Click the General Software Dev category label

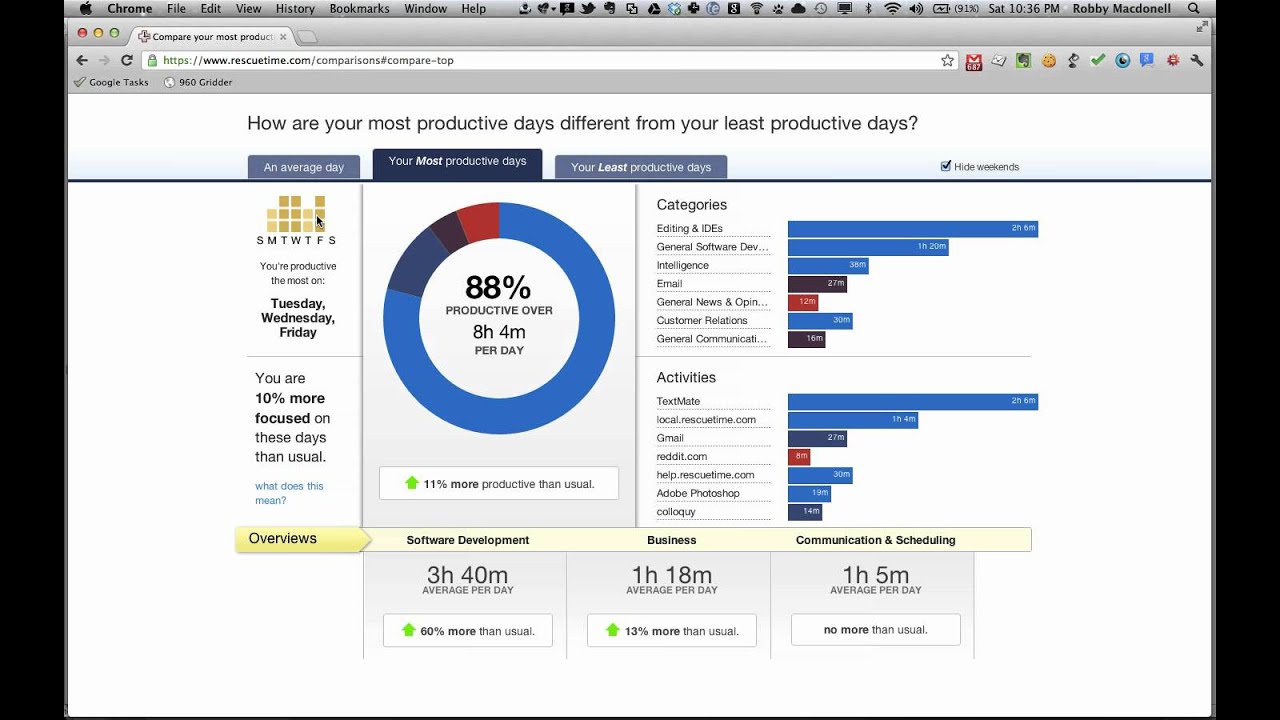coord(712,246)
